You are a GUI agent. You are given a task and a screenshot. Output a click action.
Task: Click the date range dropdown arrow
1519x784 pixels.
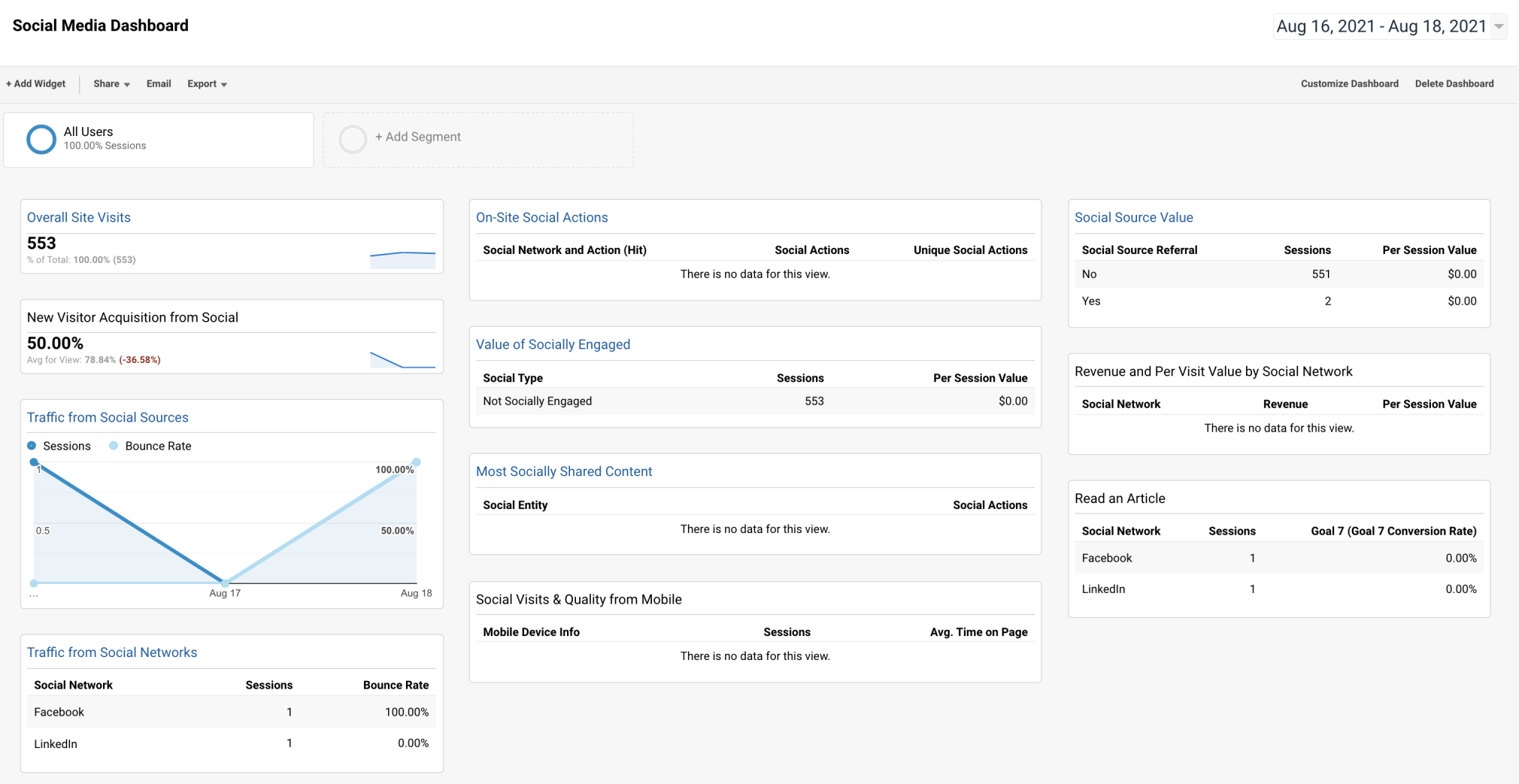1499,26
